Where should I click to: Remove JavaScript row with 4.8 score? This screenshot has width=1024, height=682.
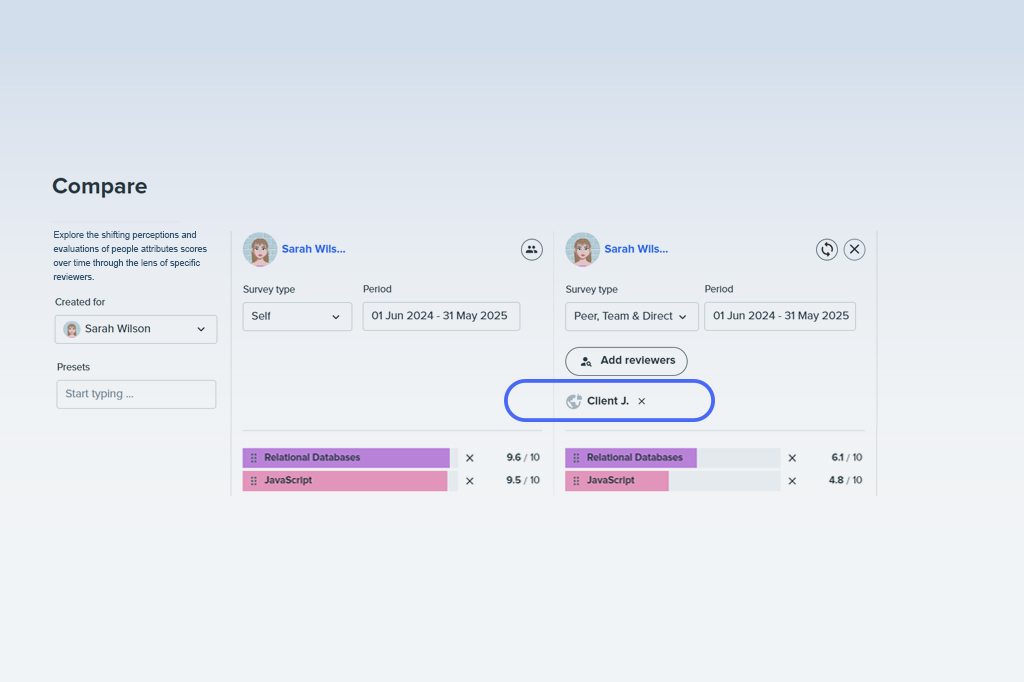coord(792,481)
